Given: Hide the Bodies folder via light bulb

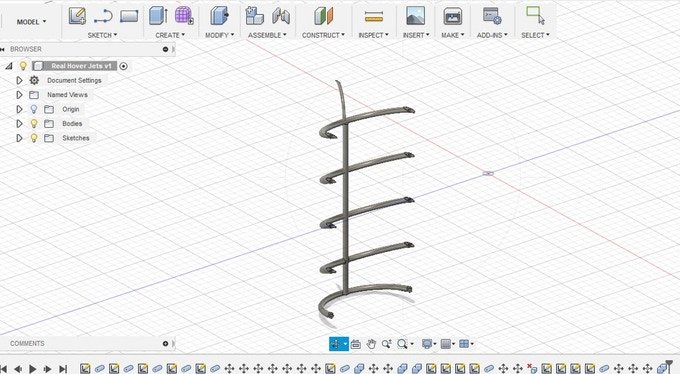Looking at the screenshot, I should coord(34,124).
